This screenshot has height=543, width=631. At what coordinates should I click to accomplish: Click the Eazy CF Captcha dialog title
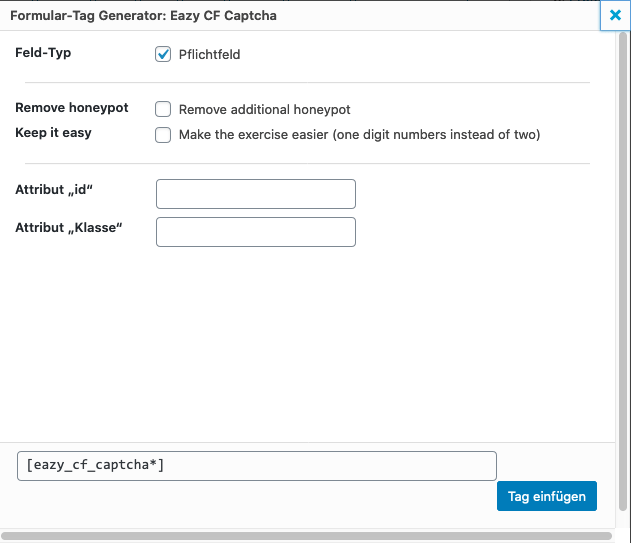coord(143,16)
